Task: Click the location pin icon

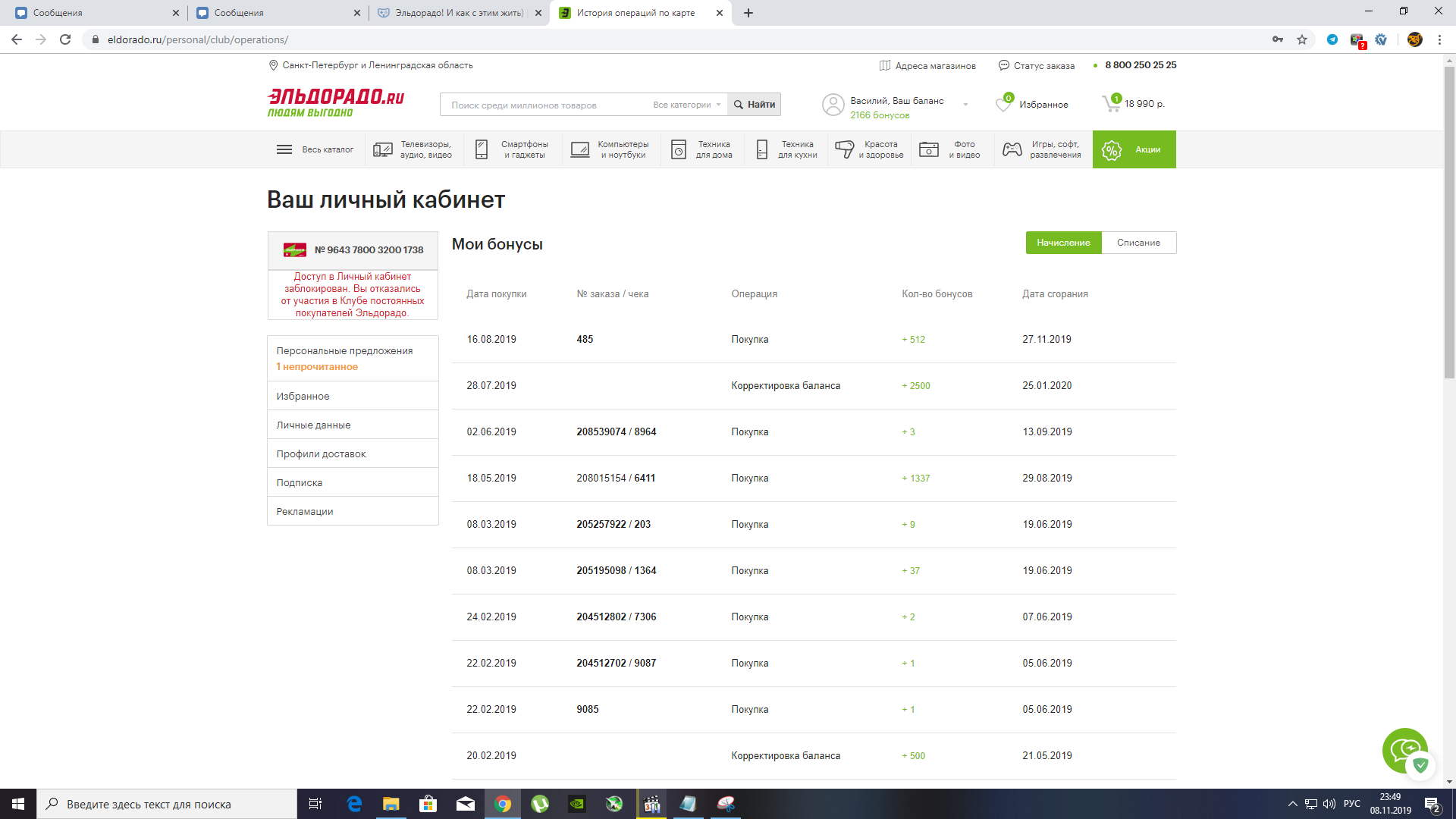Action: pyautogui.click(x=273, y=65)
